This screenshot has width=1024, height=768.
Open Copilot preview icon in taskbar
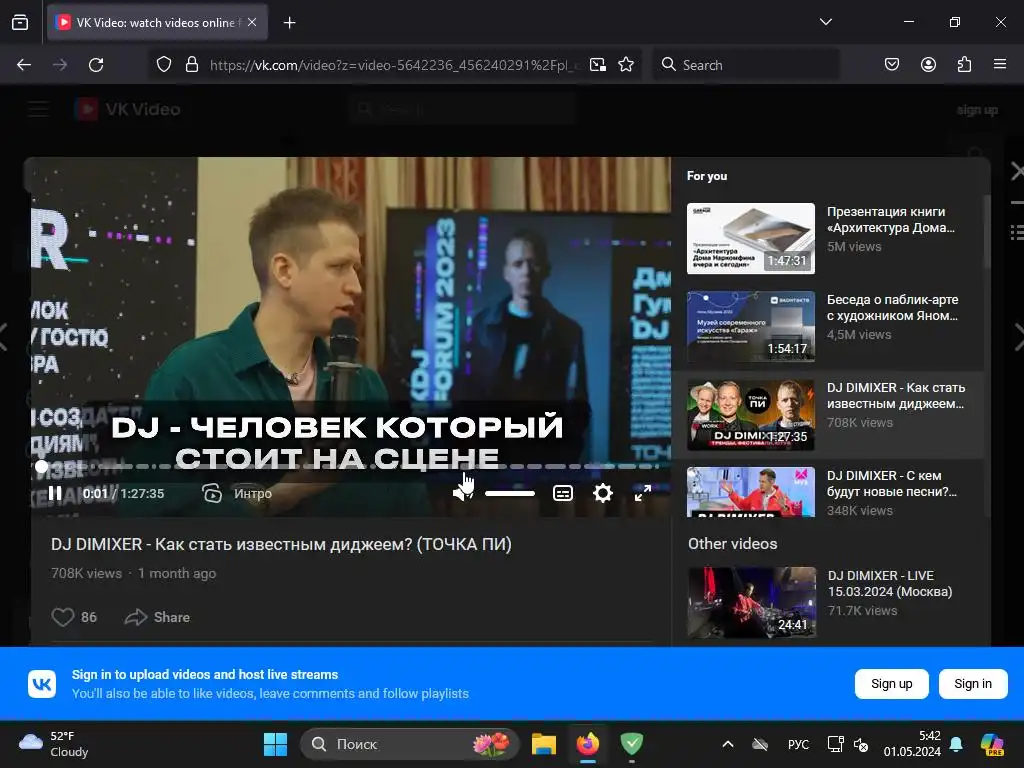(992, 744)
